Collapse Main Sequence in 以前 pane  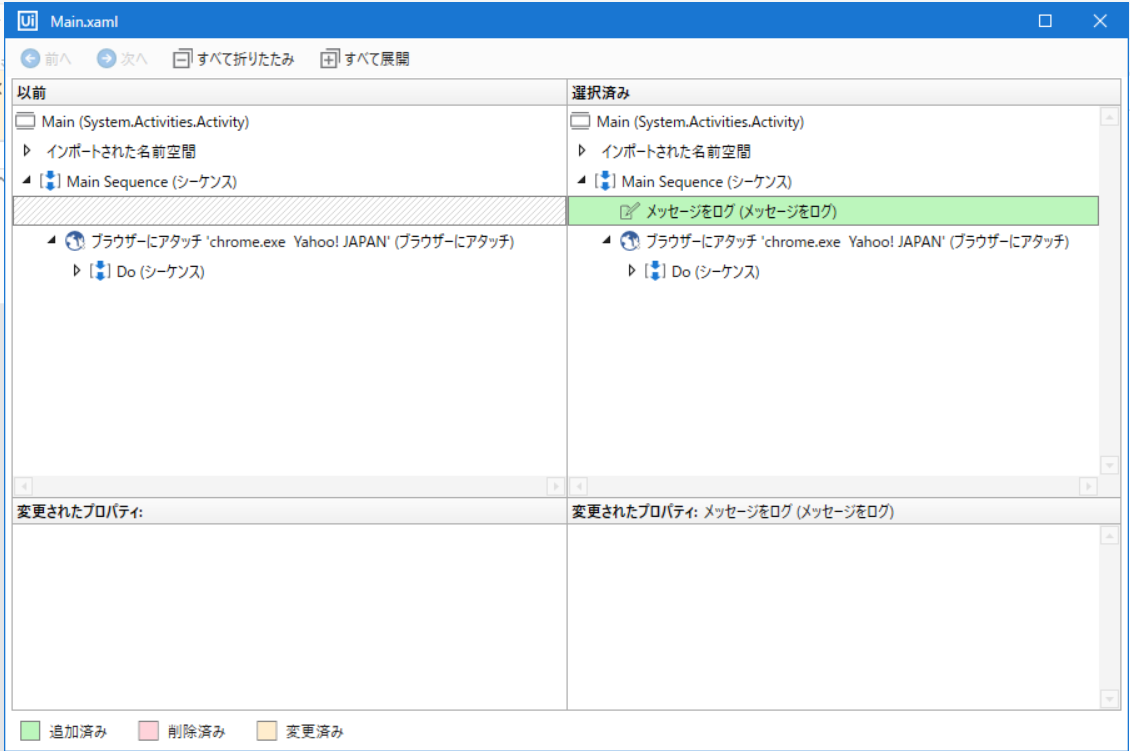(27, 180)
